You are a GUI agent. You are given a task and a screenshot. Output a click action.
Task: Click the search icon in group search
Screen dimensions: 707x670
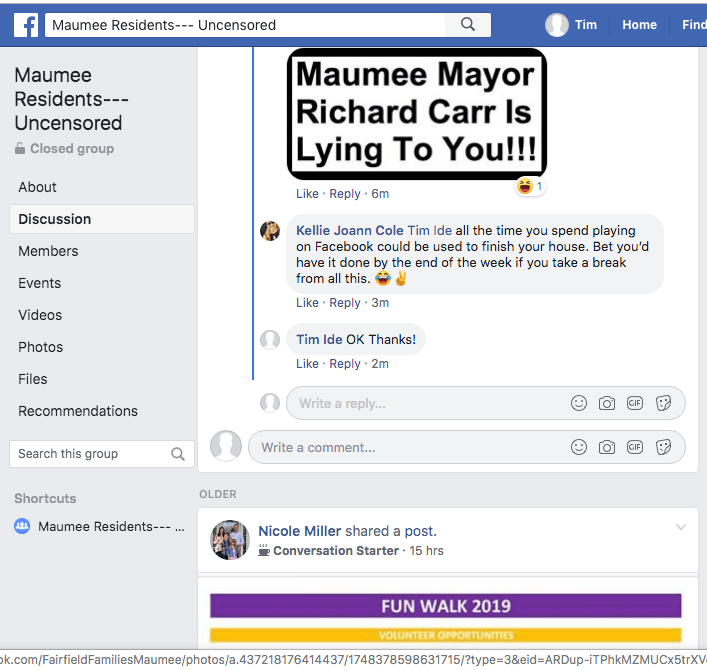tap(178, 454)
